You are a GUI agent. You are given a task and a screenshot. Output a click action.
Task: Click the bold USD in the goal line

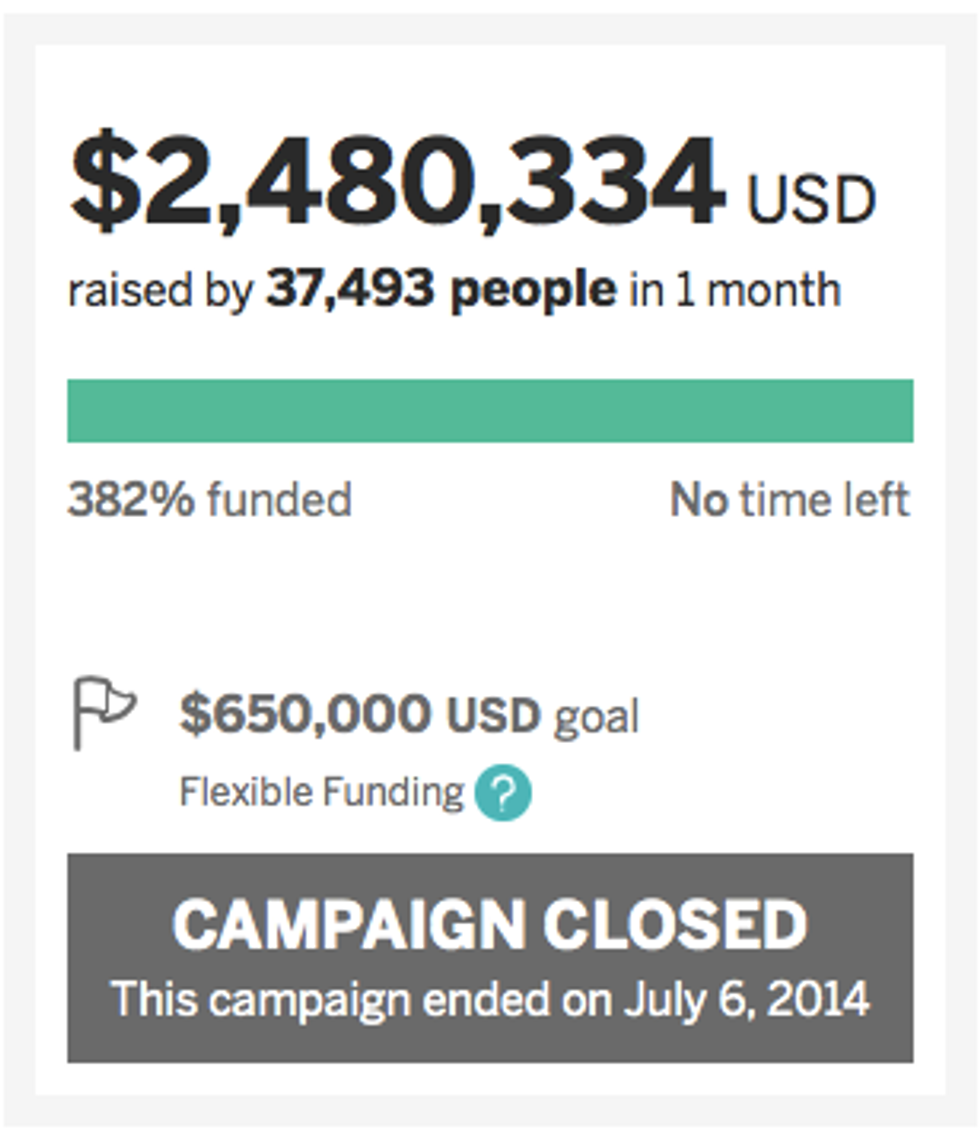click(x=493, y=716)
